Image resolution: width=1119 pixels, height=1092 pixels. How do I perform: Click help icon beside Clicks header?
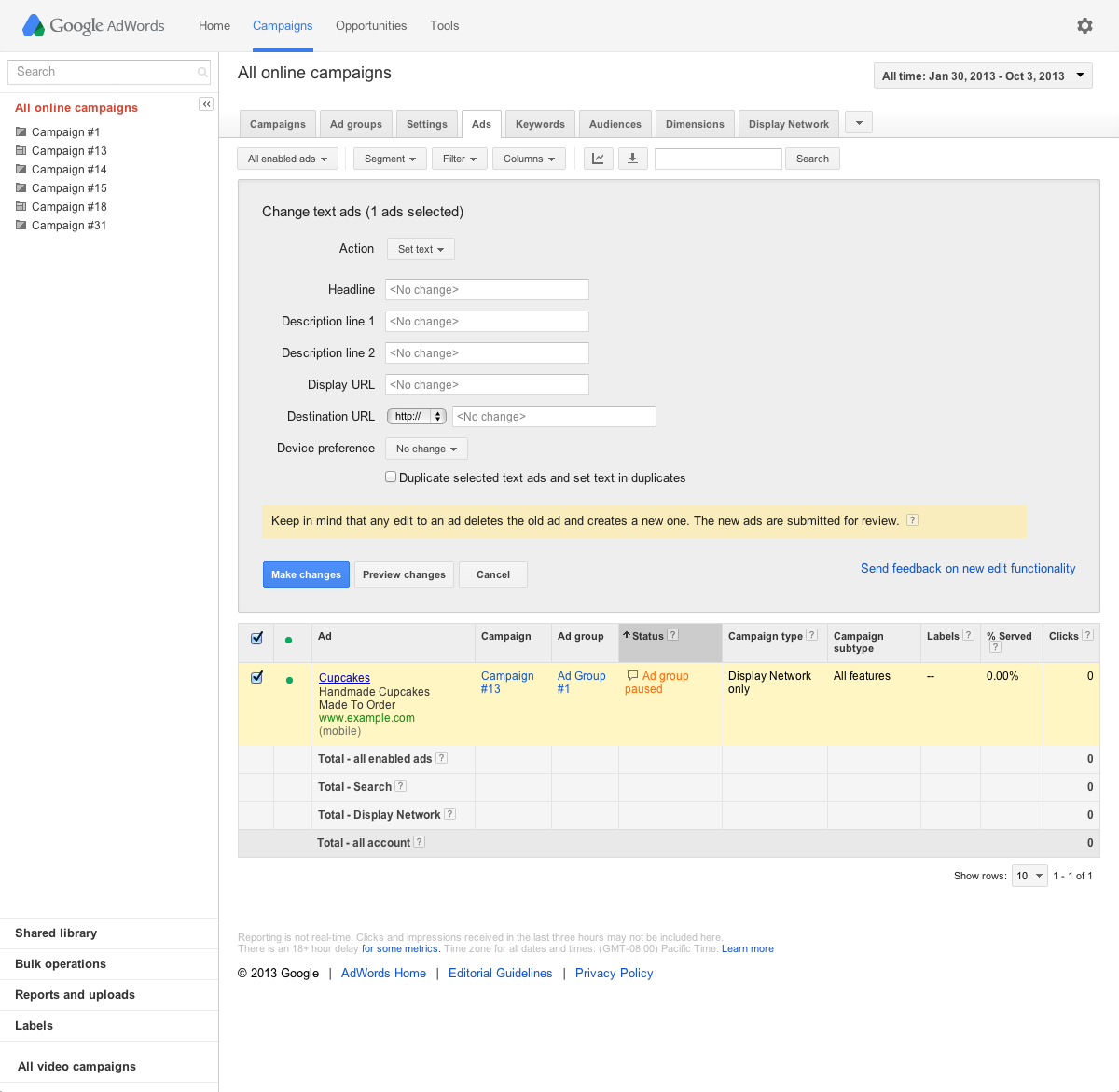(x=1088, y=635)
